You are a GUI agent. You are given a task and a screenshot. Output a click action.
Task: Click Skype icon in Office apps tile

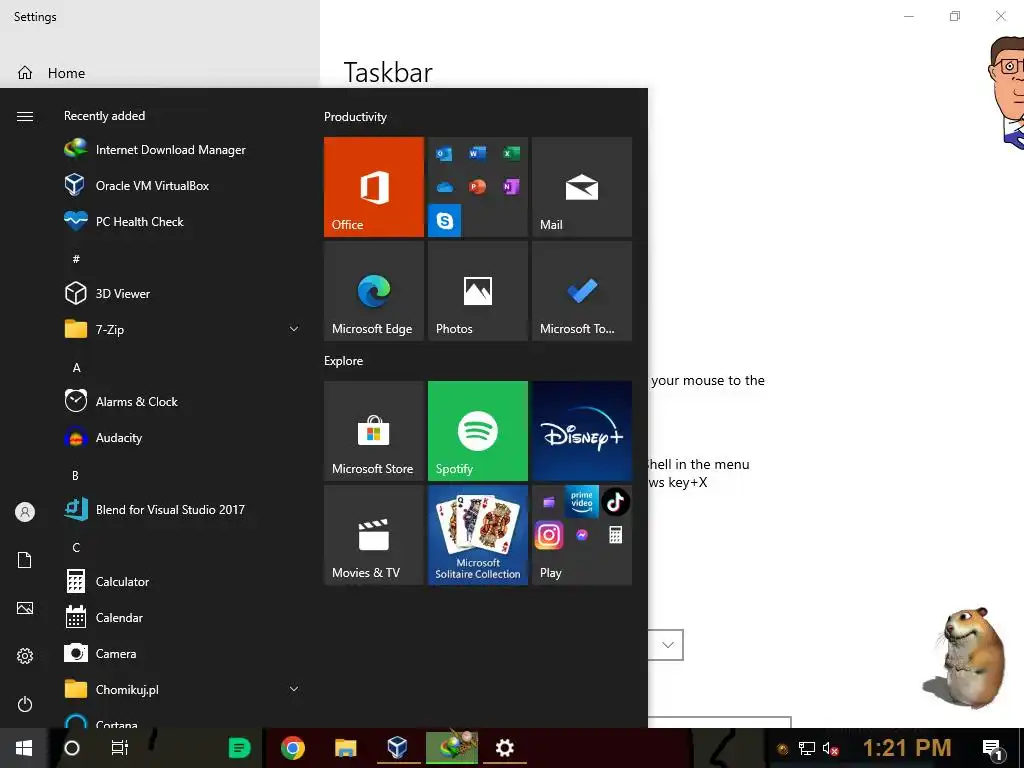pyautogui.click(x=445, y=221)
